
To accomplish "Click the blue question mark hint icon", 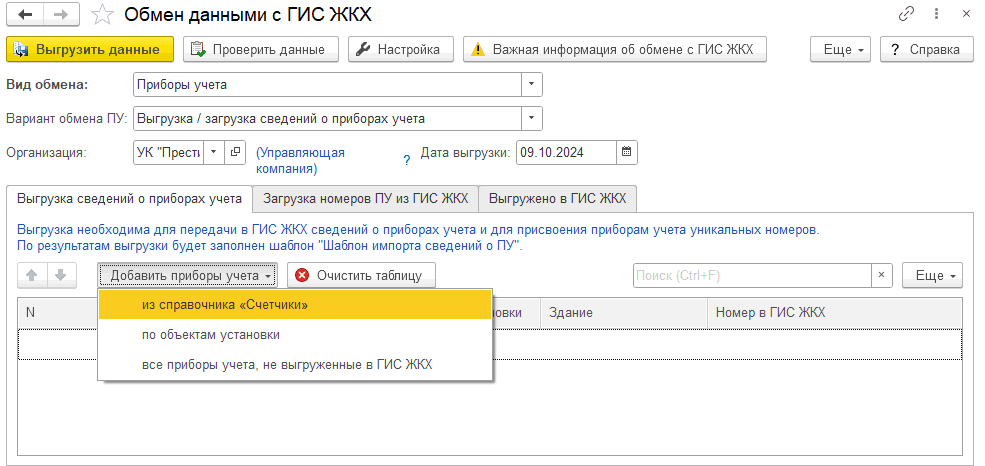I will click(x=406, y=160).
